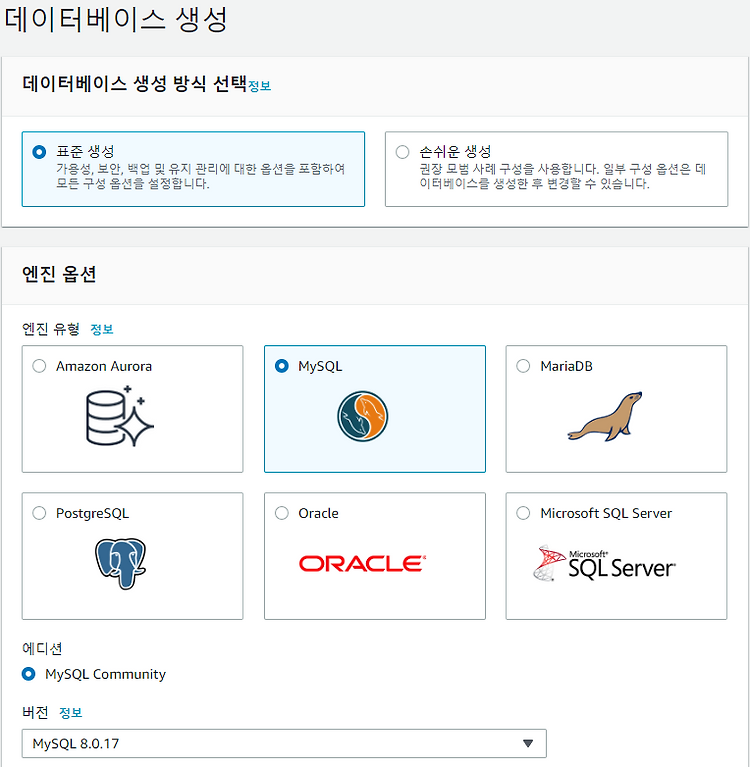Click the 에디션 label

pyautogui.click(x=42, y=649)
